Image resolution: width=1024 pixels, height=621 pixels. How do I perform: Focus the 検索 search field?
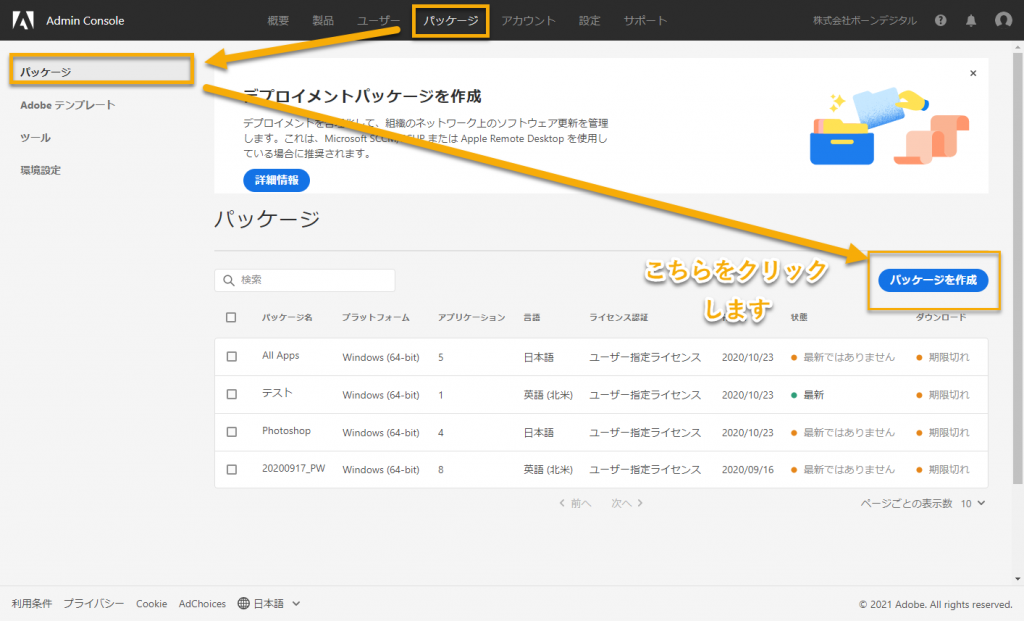tap(304, 280)
